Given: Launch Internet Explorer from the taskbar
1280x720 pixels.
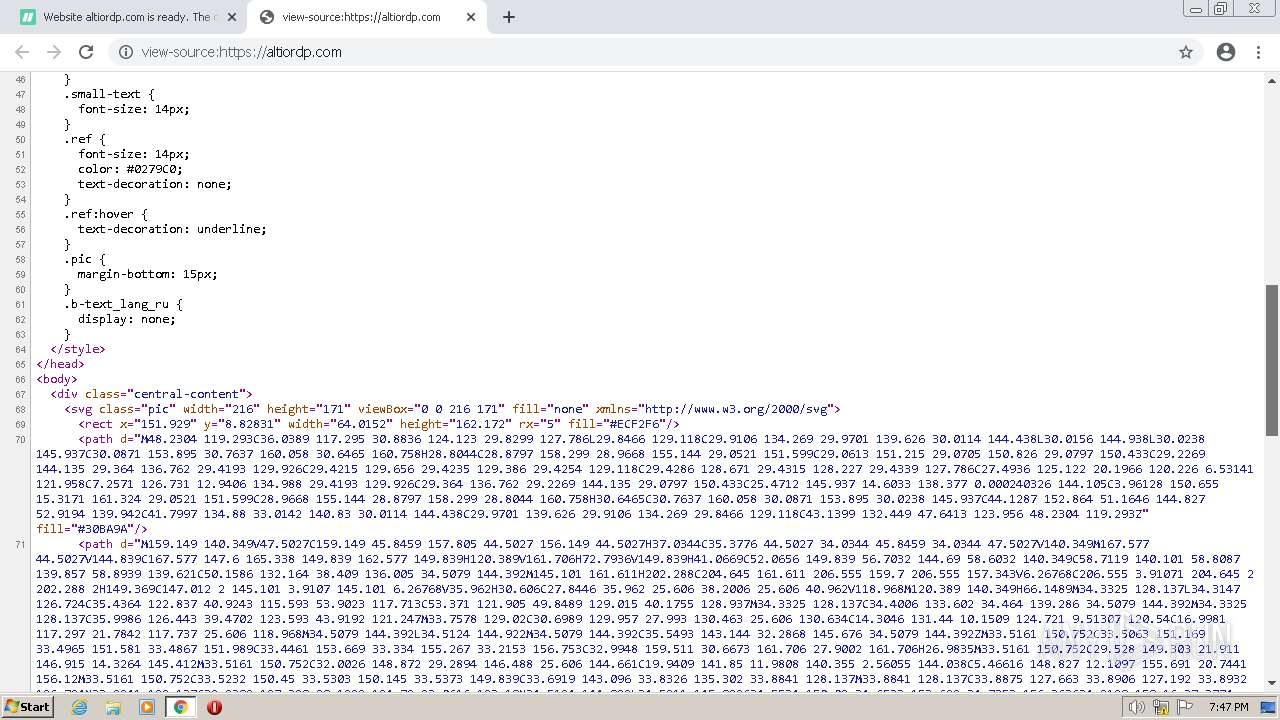Looking at the screenshot, I should [x=80, y=706].
